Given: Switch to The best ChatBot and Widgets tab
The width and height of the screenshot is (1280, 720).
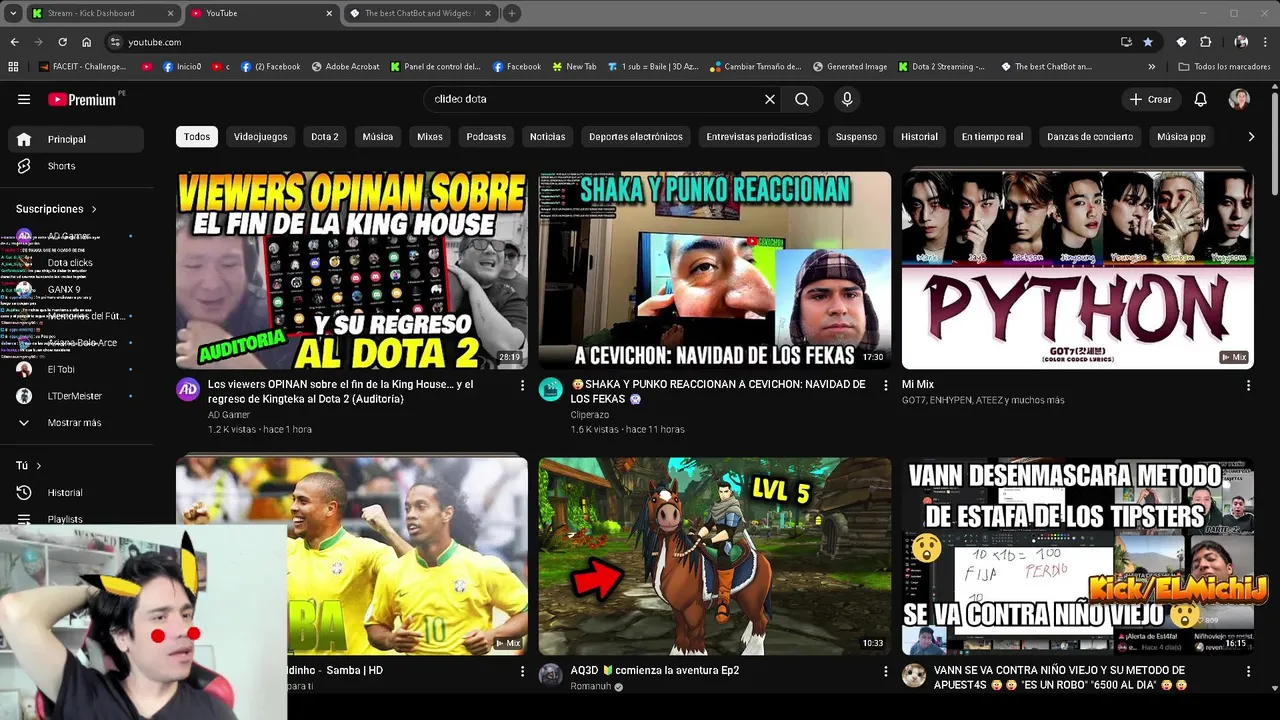Looking at the screenshot, I should 418,13.
